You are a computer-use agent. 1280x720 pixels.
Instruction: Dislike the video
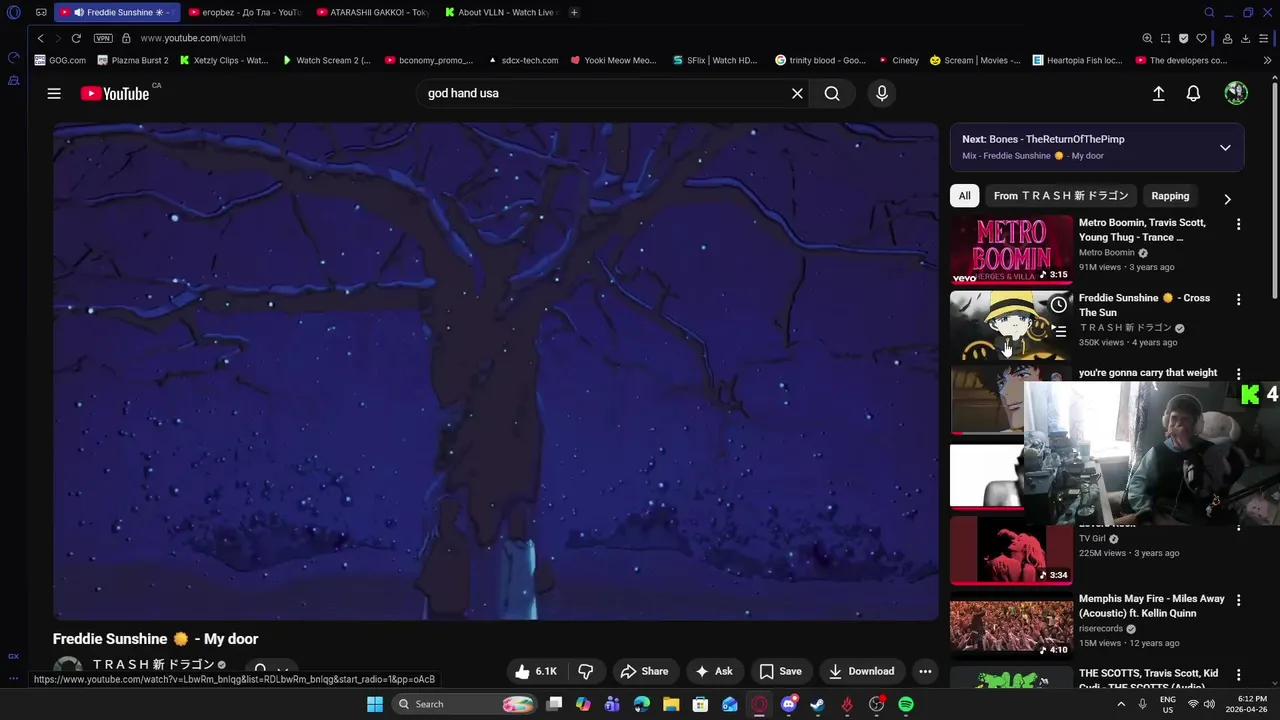click(x=586, y=671)
